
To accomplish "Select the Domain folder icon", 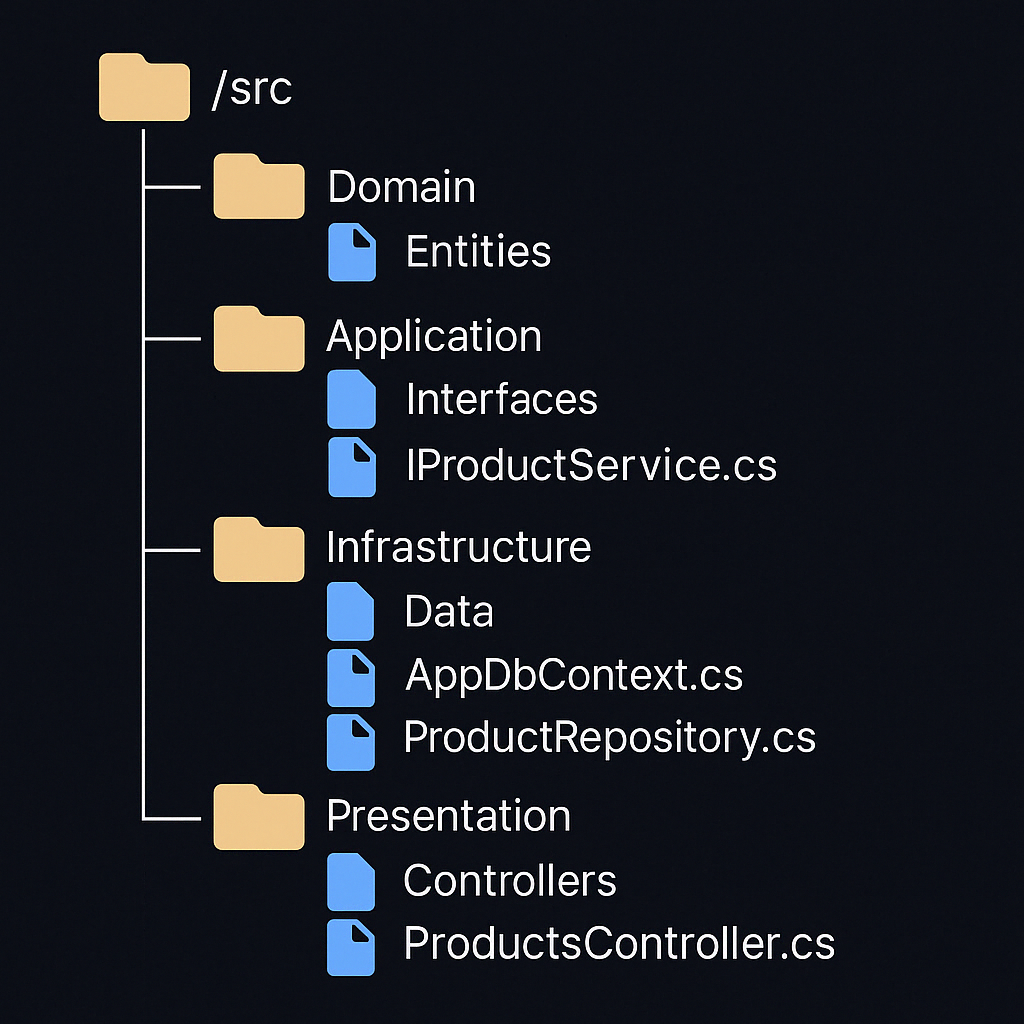I will pyautogui.click(x=259, y=186).
